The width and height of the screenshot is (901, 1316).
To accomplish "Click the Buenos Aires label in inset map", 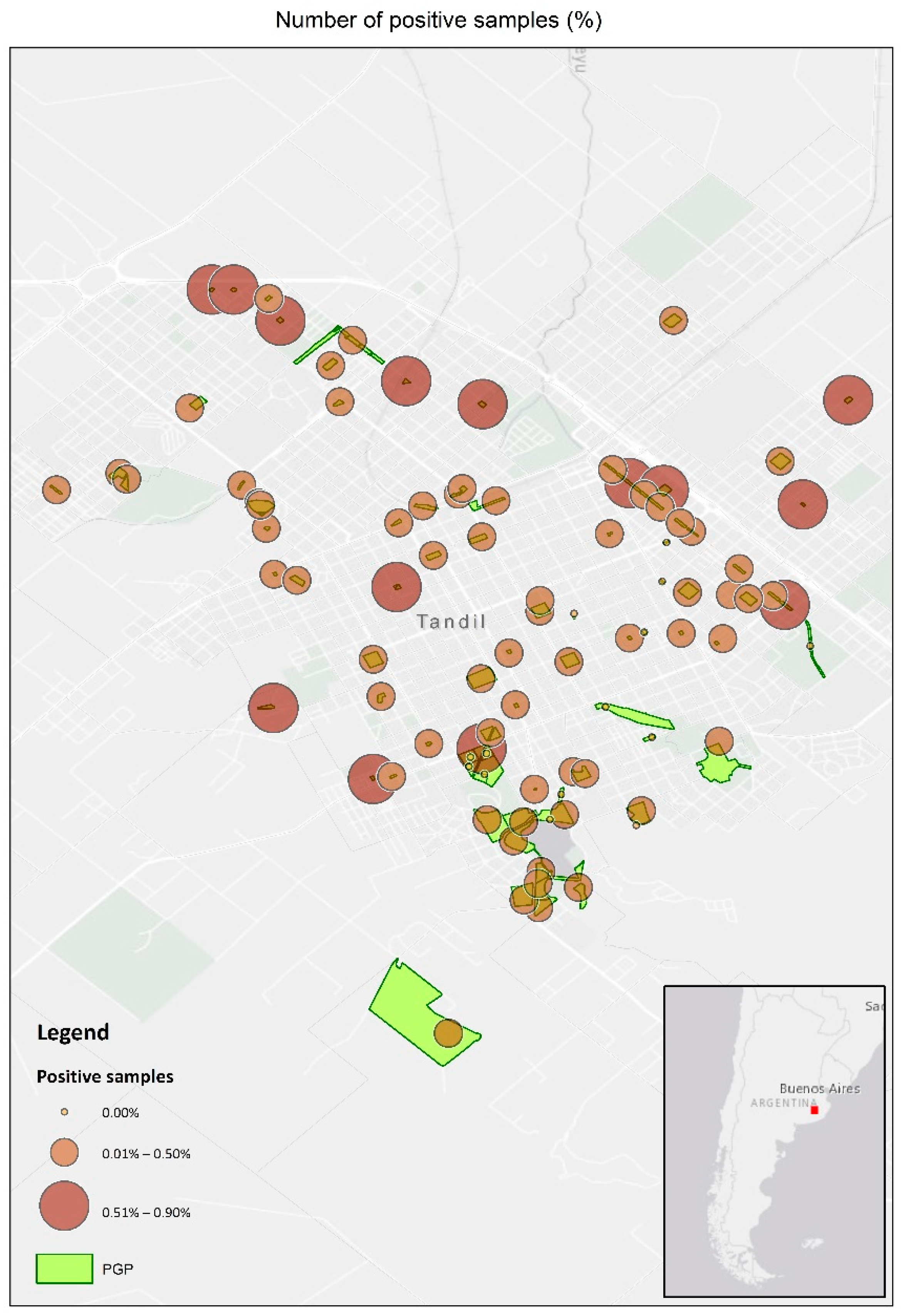I will point(819,1088).
